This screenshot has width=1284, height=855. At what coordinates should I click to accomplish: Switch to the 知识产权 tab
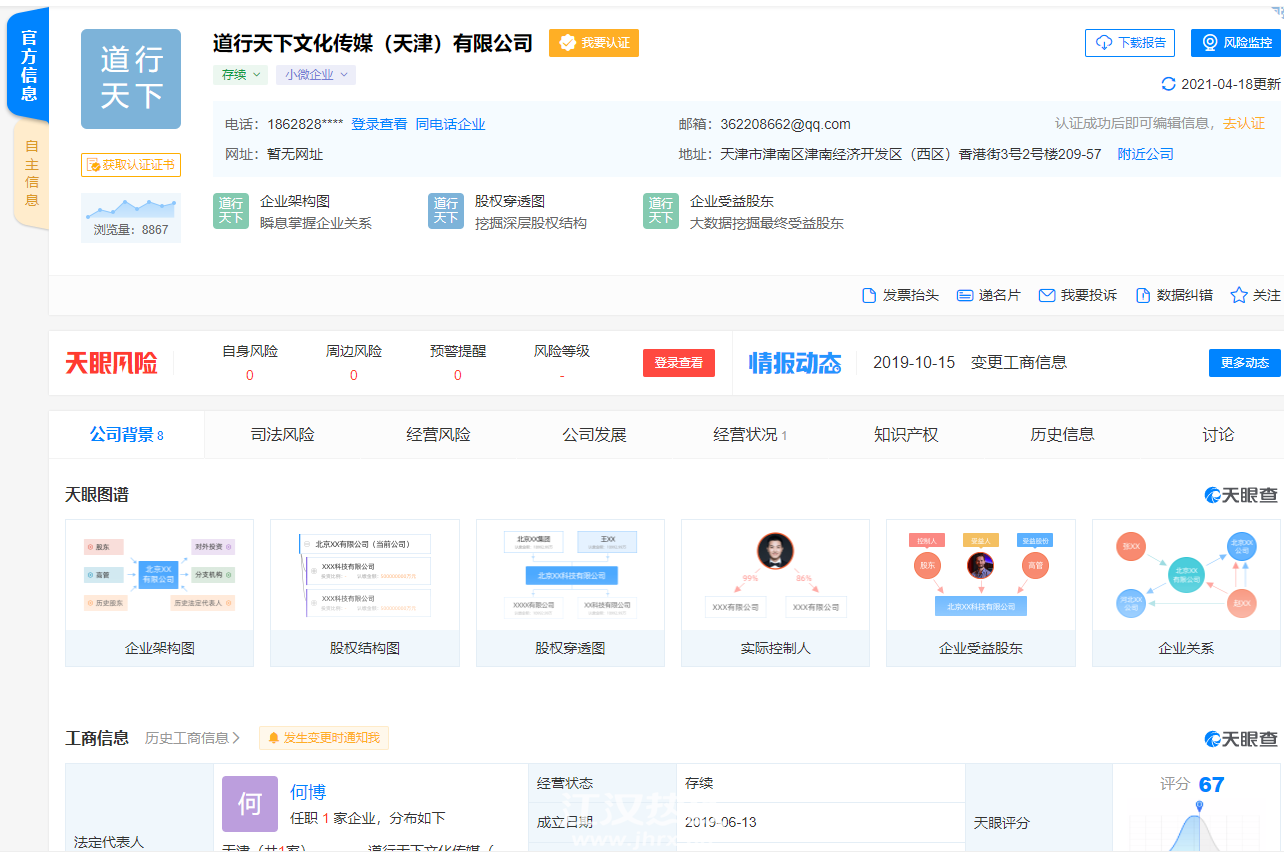pos(906,435)
